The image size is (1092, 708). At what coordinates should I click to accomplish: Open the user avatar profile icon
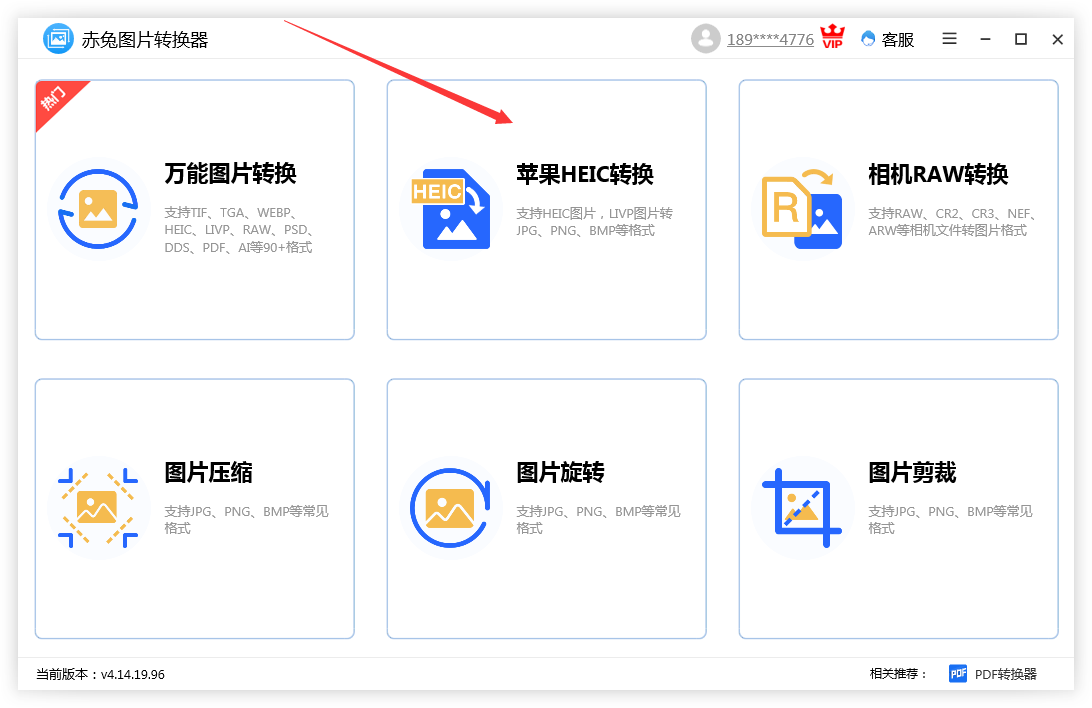click(705, 39)
